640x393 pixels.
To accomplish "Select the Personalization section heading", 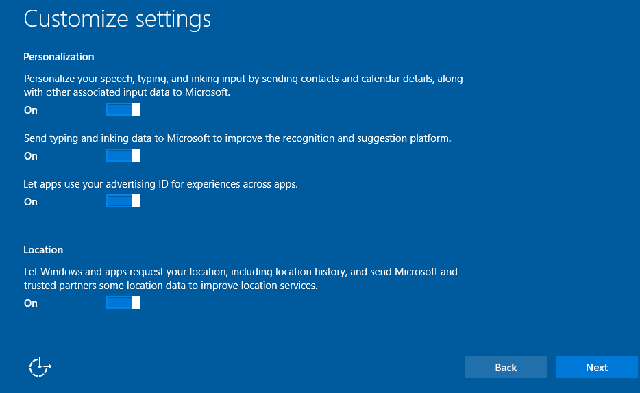I will pos(59,57).
